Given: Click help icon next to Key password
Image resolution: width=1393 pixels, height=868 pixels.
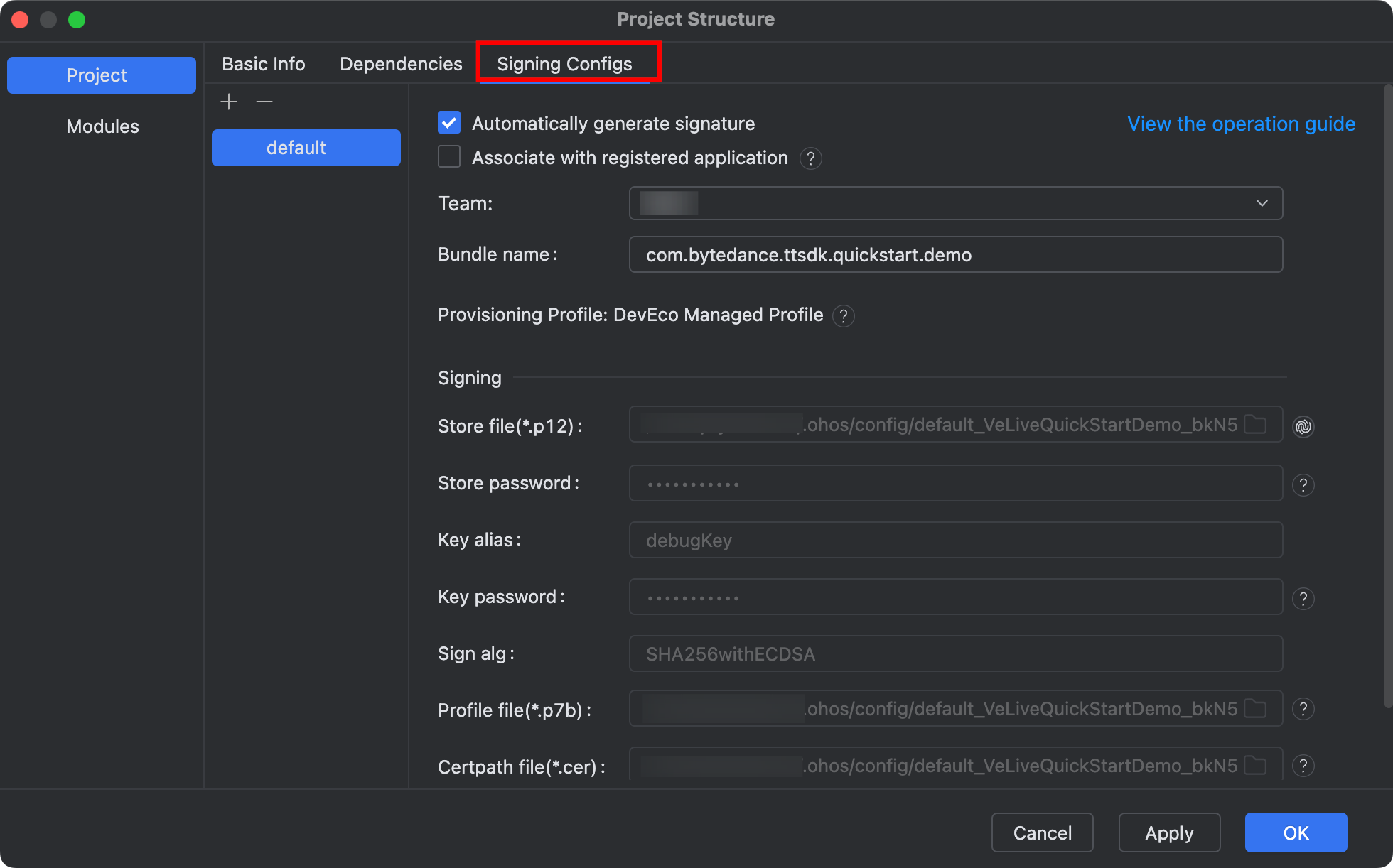Looking at the screenshot, I should [1303, 599].
